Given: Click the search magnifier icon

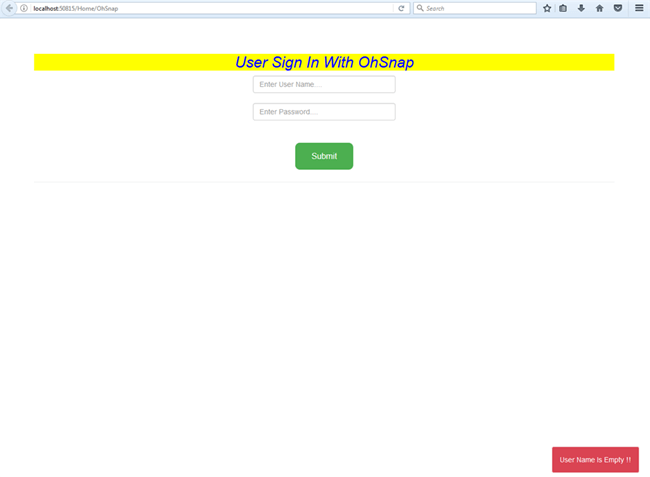Looking at the screenshot, I should (420, 8).
